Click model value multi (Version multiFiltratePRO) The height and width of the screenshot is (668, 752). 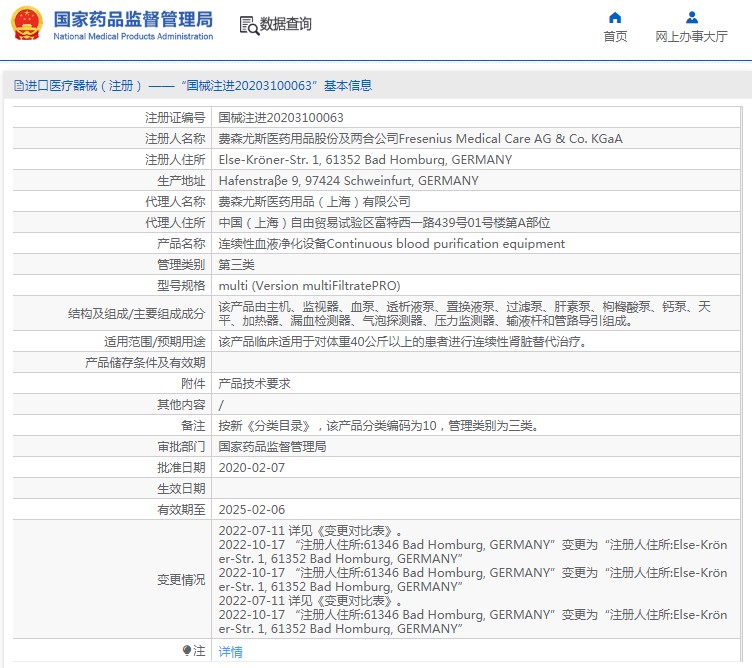point(309,286)
